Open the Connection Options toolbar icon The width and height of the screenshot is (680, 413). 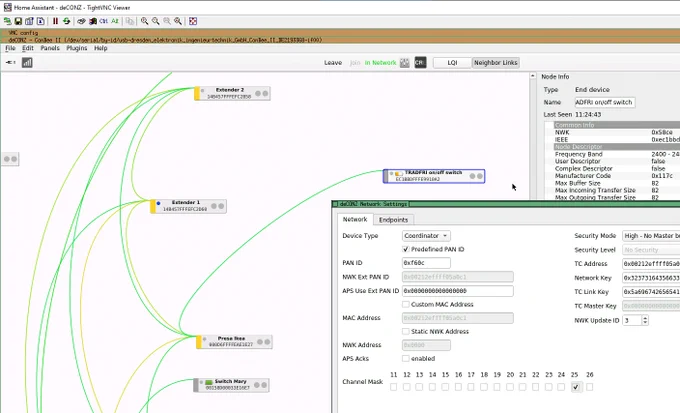pyautogui.click(x=29, y=21)
